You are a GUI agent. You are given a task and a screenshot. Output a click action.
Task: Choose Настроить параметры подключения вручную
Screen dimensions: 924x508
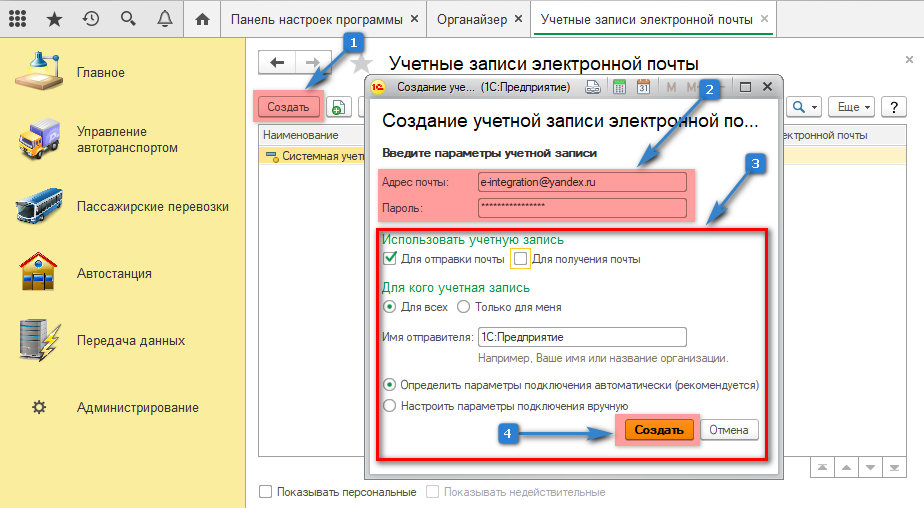390,406
